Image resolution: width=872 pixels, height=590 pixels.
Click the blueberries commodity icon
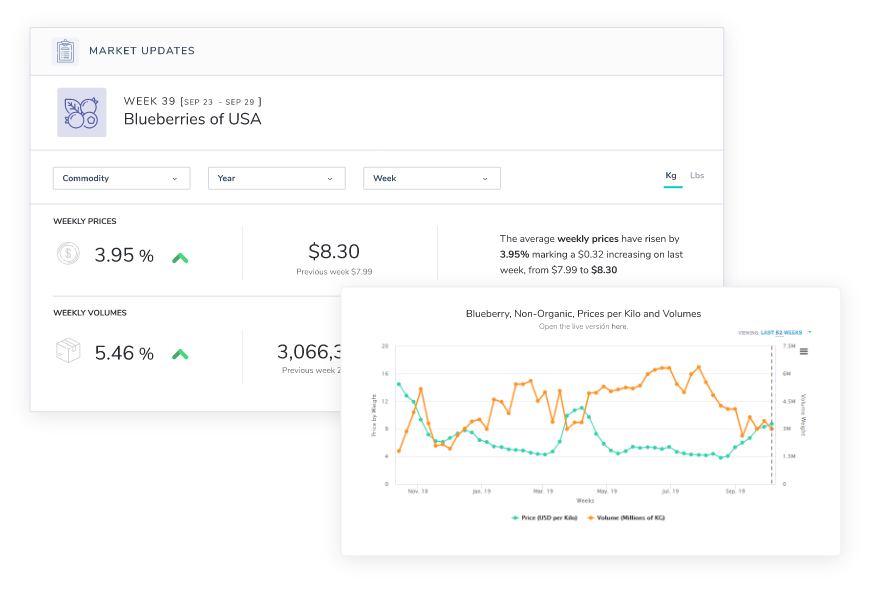[81, 112]
